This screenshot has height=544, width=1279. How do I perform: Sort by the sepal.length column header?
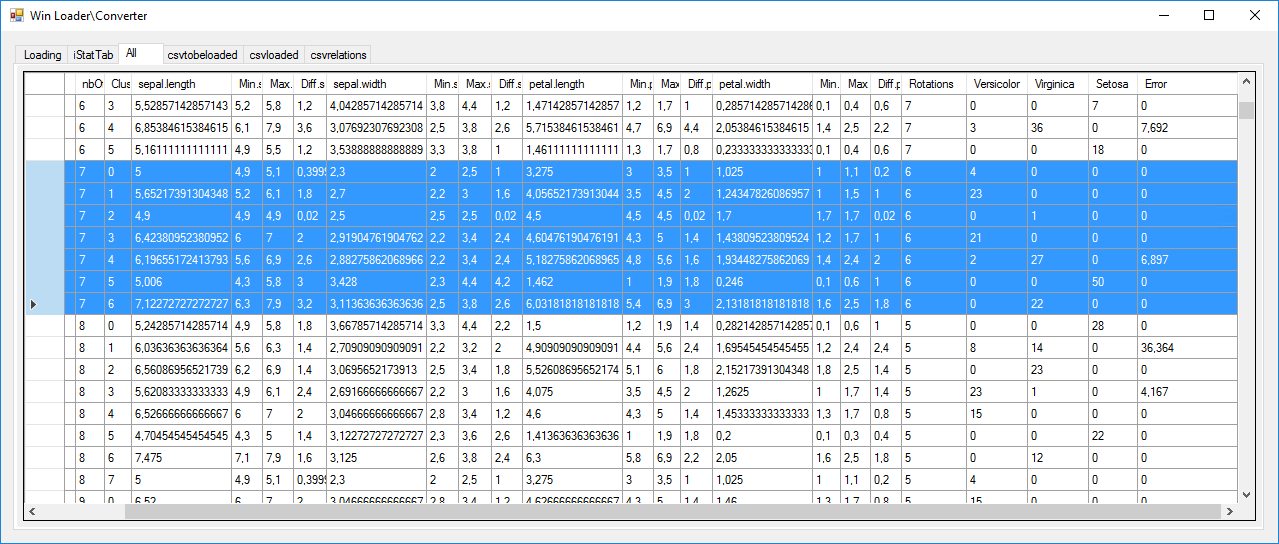point(182,84)
